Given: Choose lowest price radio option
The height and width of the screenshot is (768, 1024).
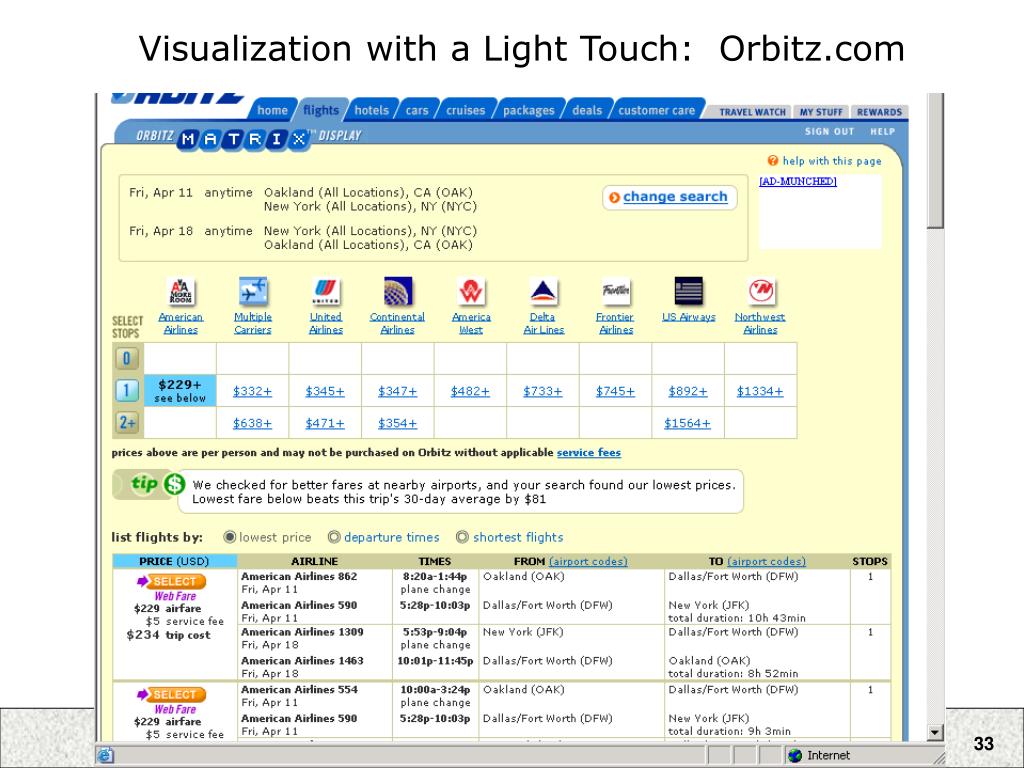Looking at the screenshot, I should (229, 537).
